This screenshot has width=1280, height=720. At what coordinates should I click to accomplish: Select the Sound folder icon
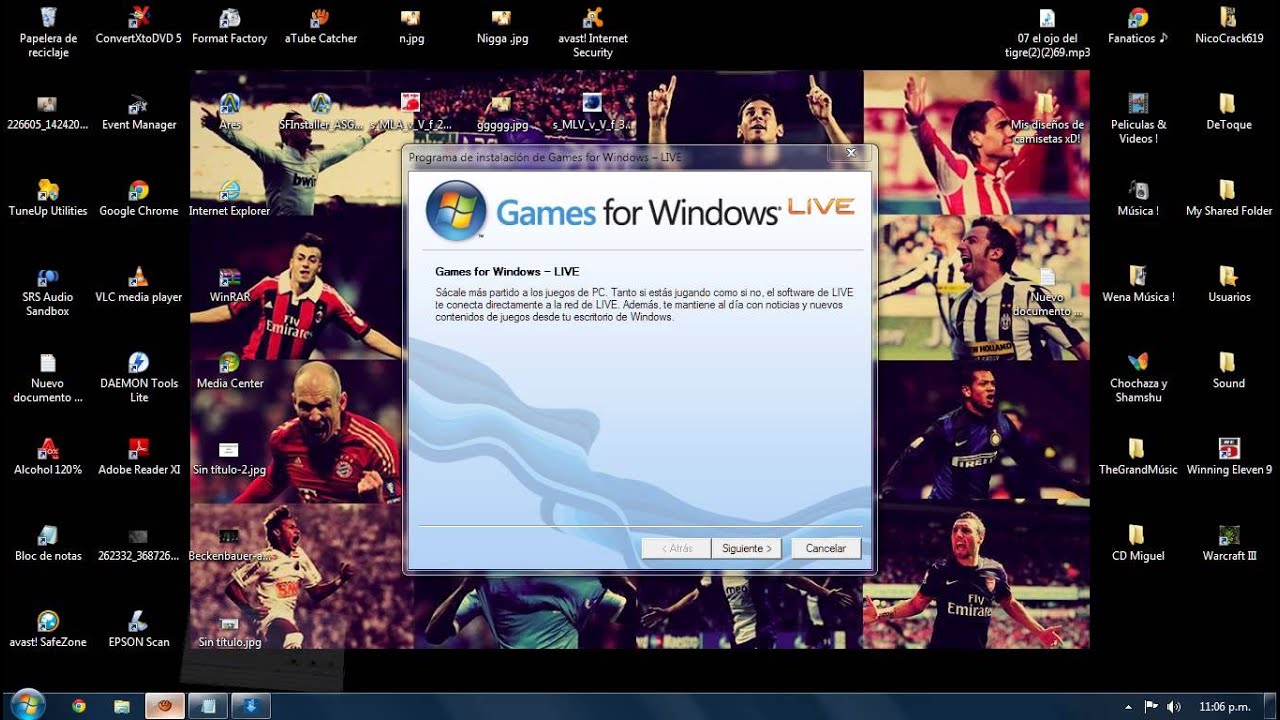(1229, 371)
